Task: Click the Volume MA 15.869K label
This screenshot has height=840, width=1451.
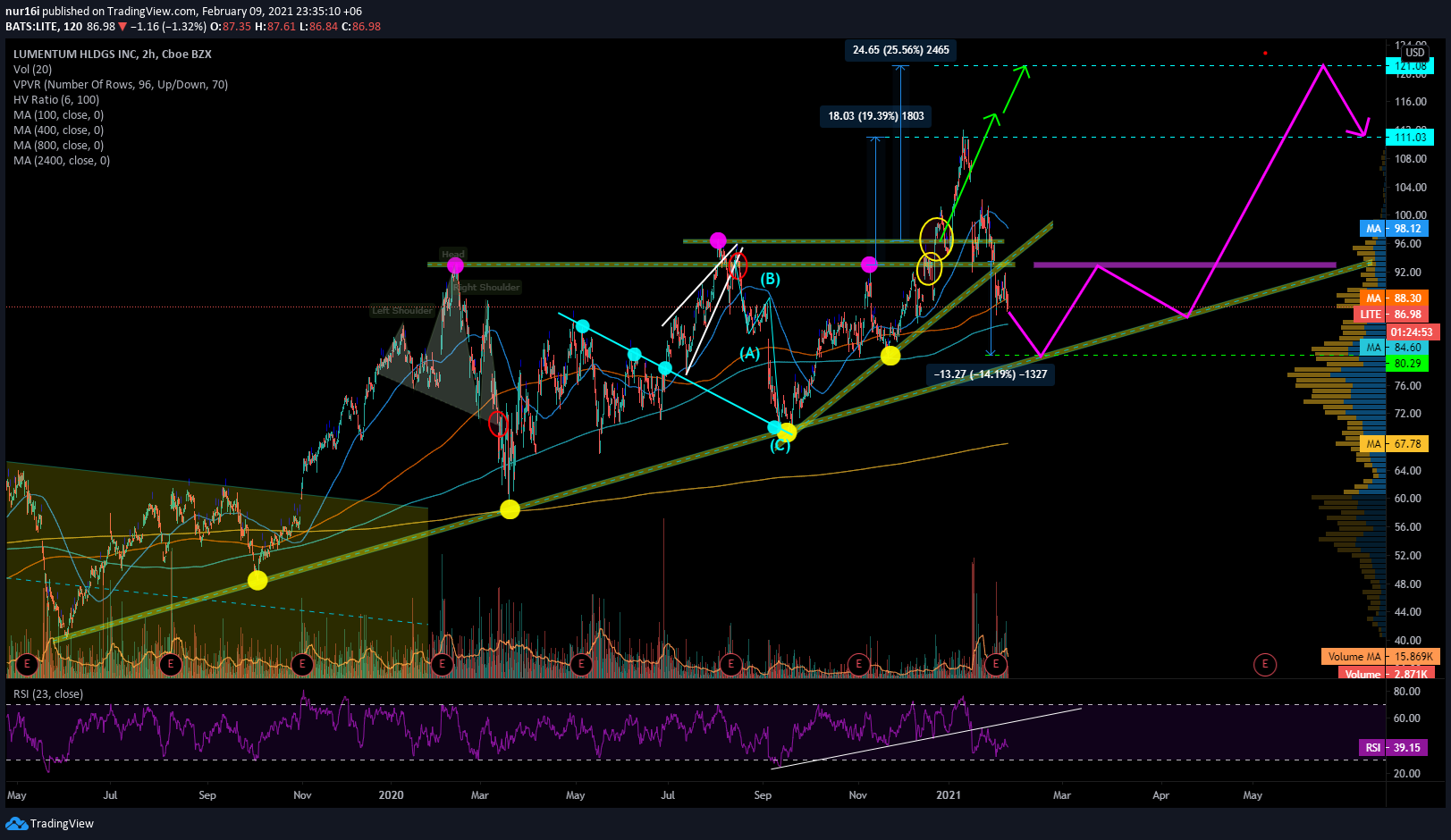Action: pyautogui.click(x=1380, y=657)
